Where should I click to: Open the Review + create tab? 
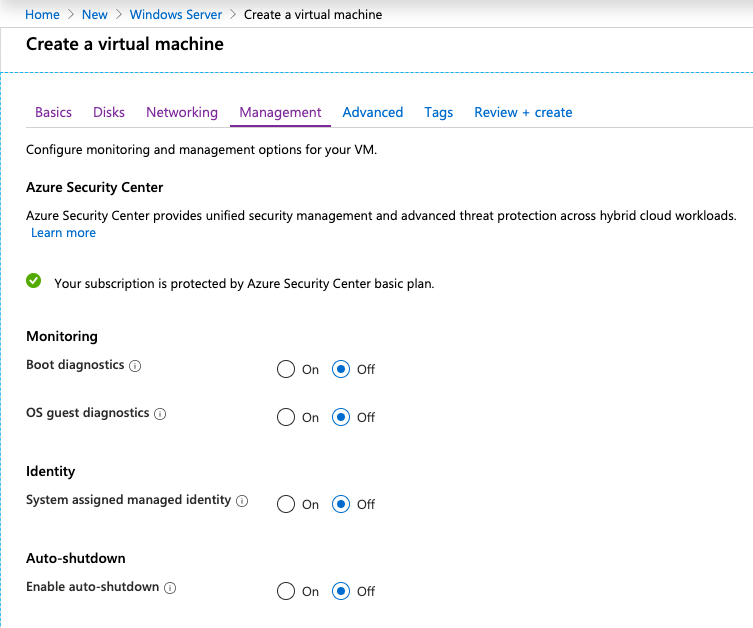click(523, 112)
